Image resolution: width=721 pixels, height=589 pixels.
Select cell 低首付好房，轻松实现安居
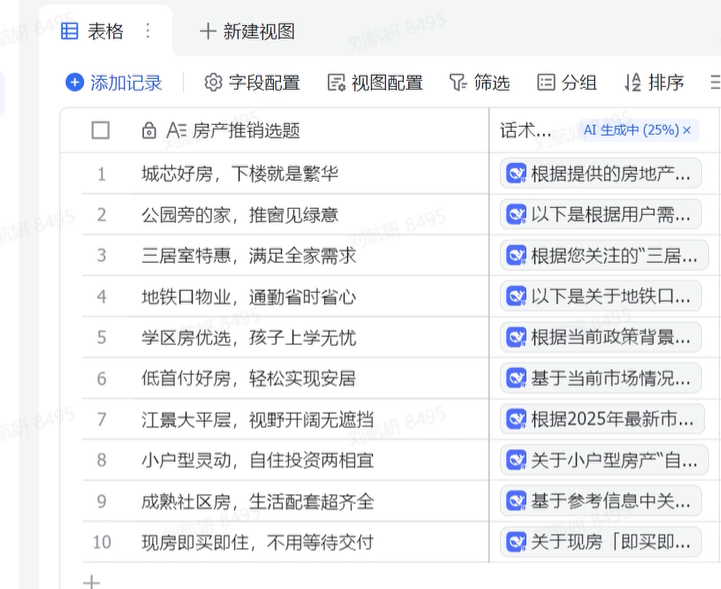(x=249, y=378)
